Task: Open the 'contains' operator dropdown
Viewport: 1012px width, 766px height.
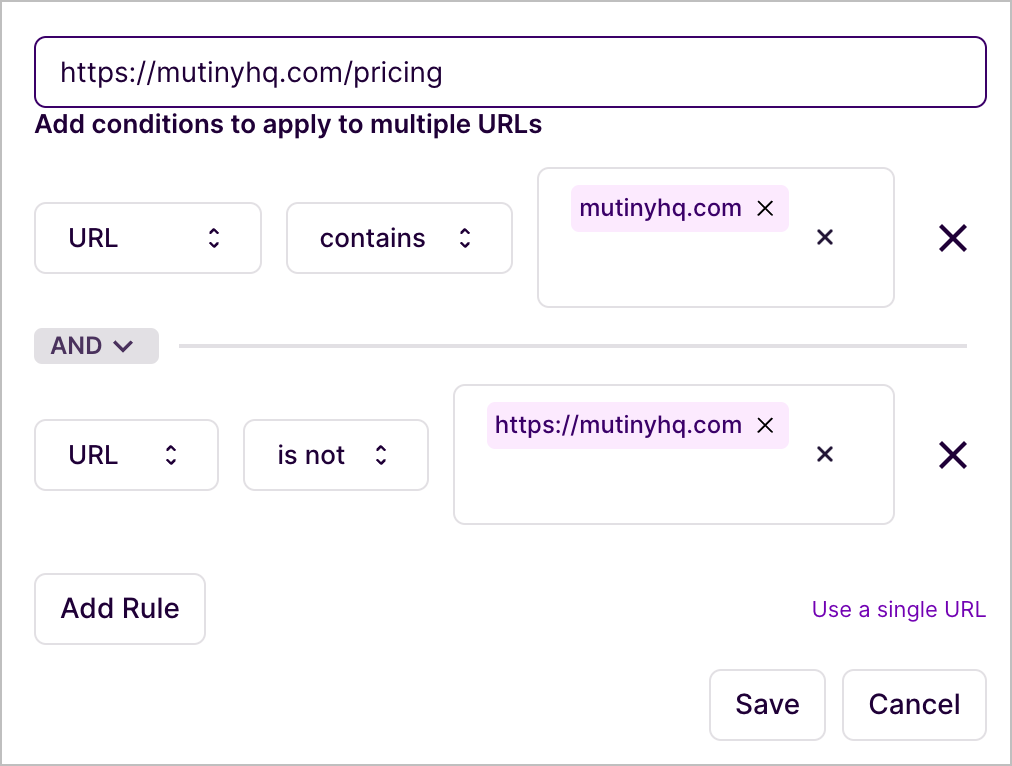Action: click(399, 238)
